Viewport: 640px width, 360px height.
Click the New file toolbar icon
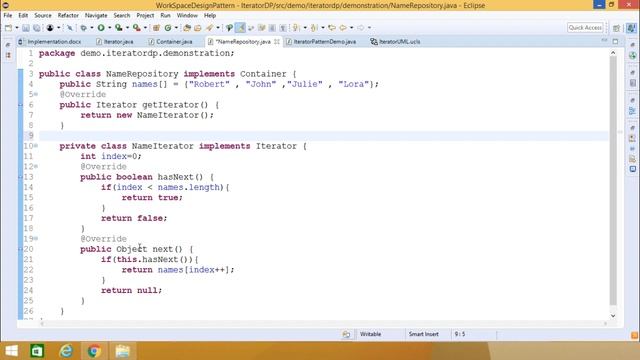coord(9,28)
